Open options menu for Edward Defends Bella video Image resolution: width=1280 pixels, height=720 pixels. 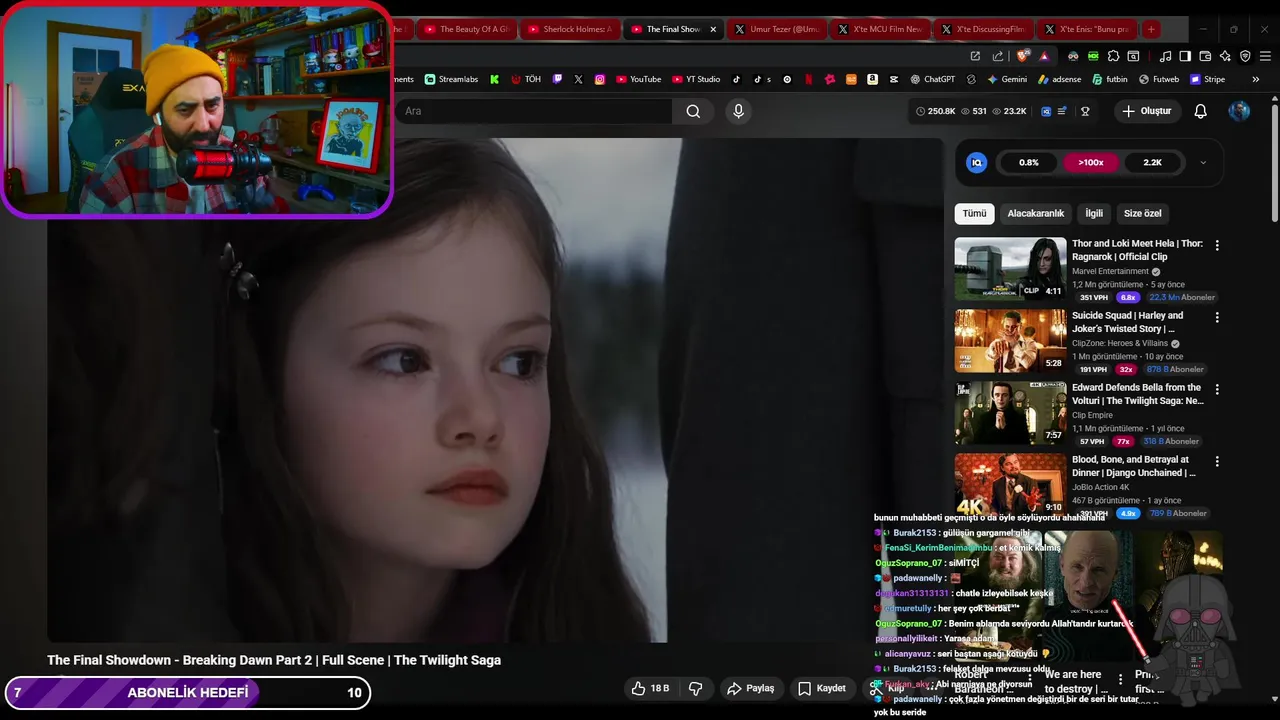pyautogui.click(x=1217, y=389)
